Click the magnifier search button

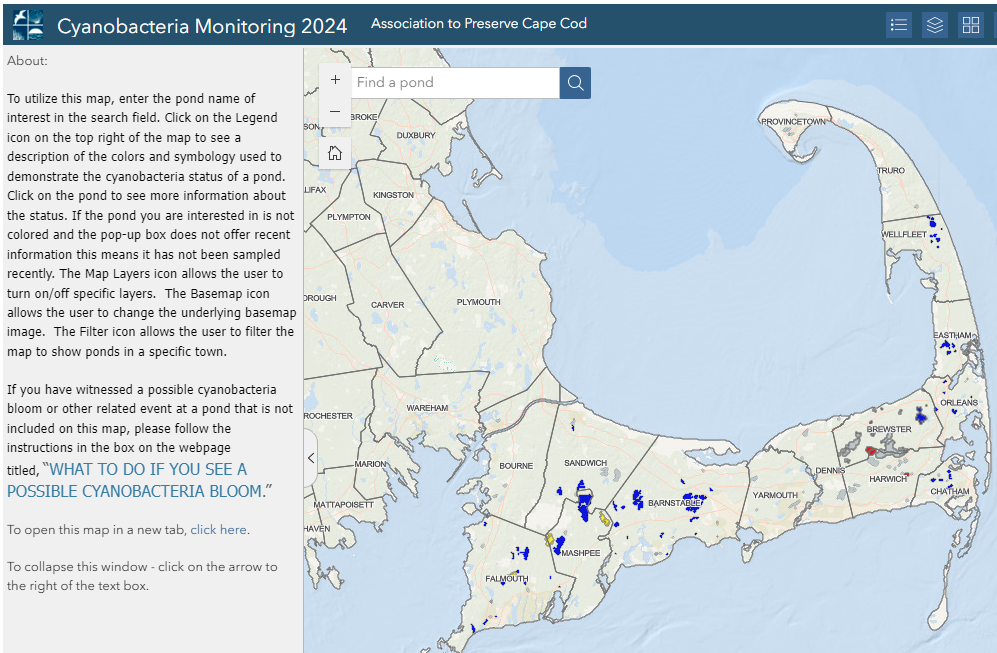(x=575, y=83)
